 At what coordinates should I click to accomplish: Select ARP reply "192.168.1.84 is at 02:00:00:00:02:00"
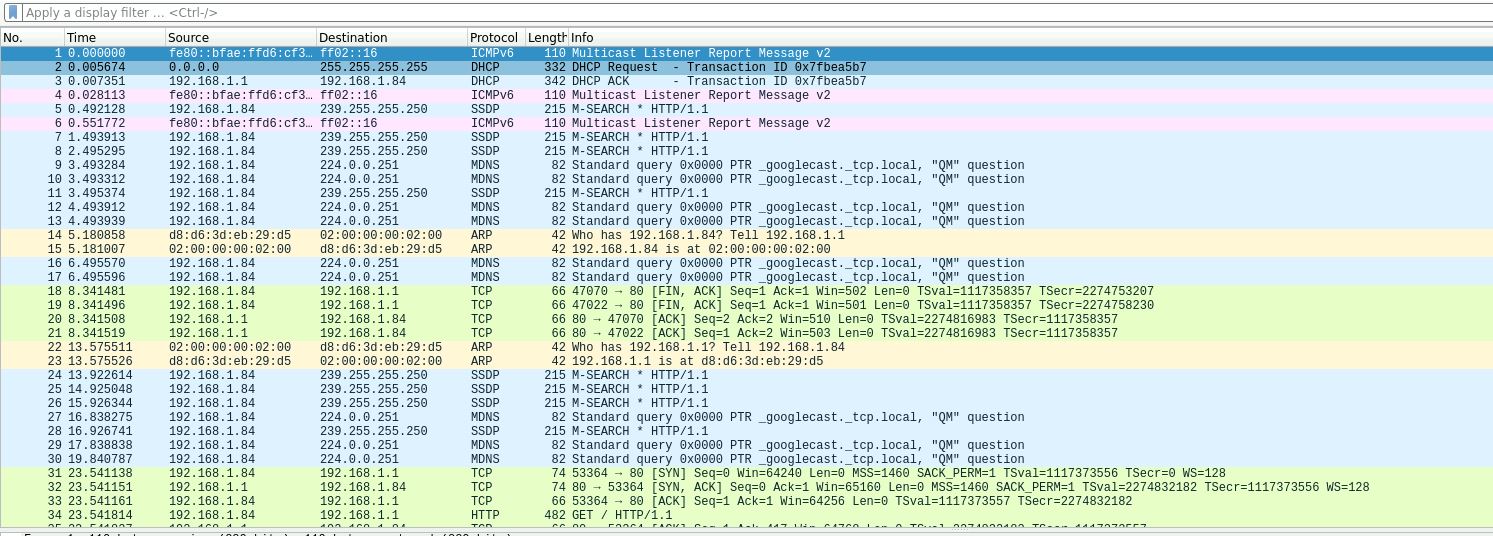pyautogui.click(x=746, y=249)
